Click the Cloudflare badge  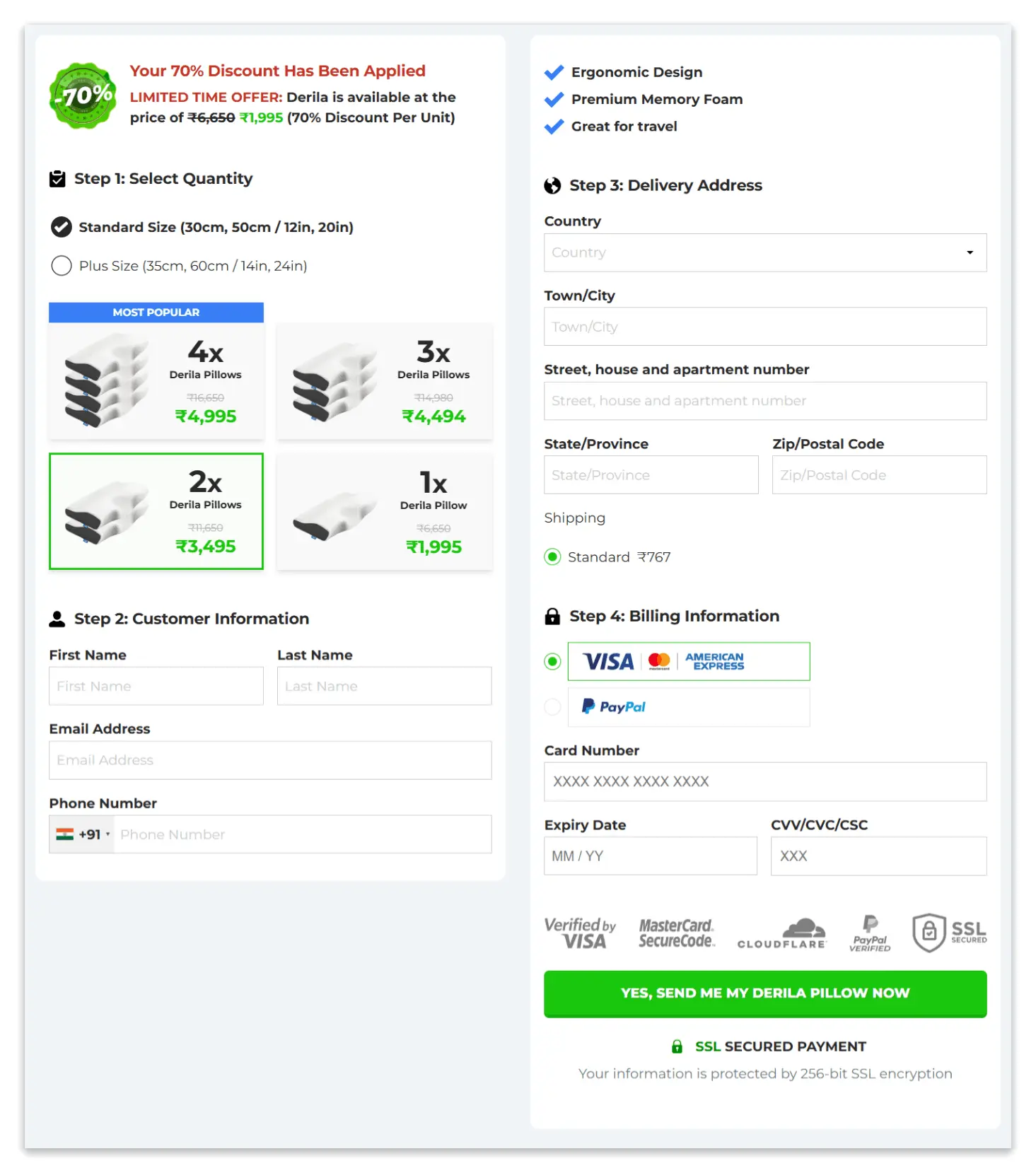(x=782, y=933)
